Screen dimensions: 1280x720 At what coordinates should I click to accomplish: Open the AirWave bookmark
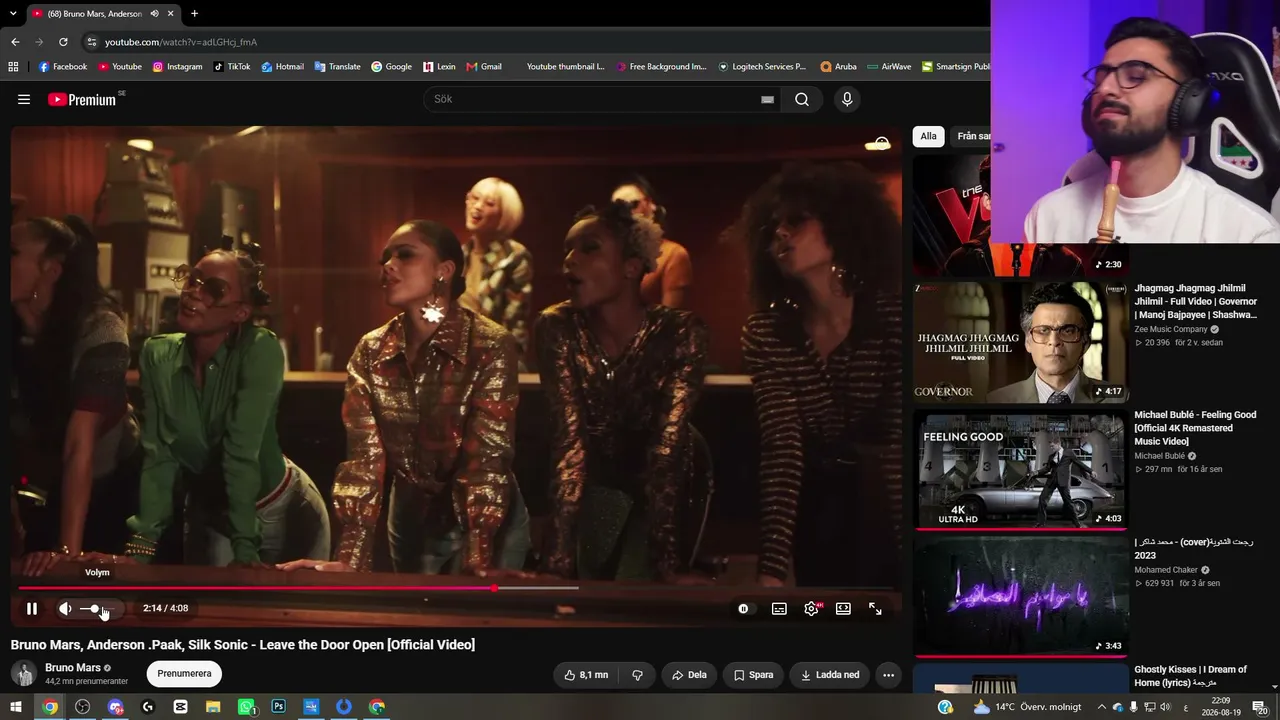[889, 67]
